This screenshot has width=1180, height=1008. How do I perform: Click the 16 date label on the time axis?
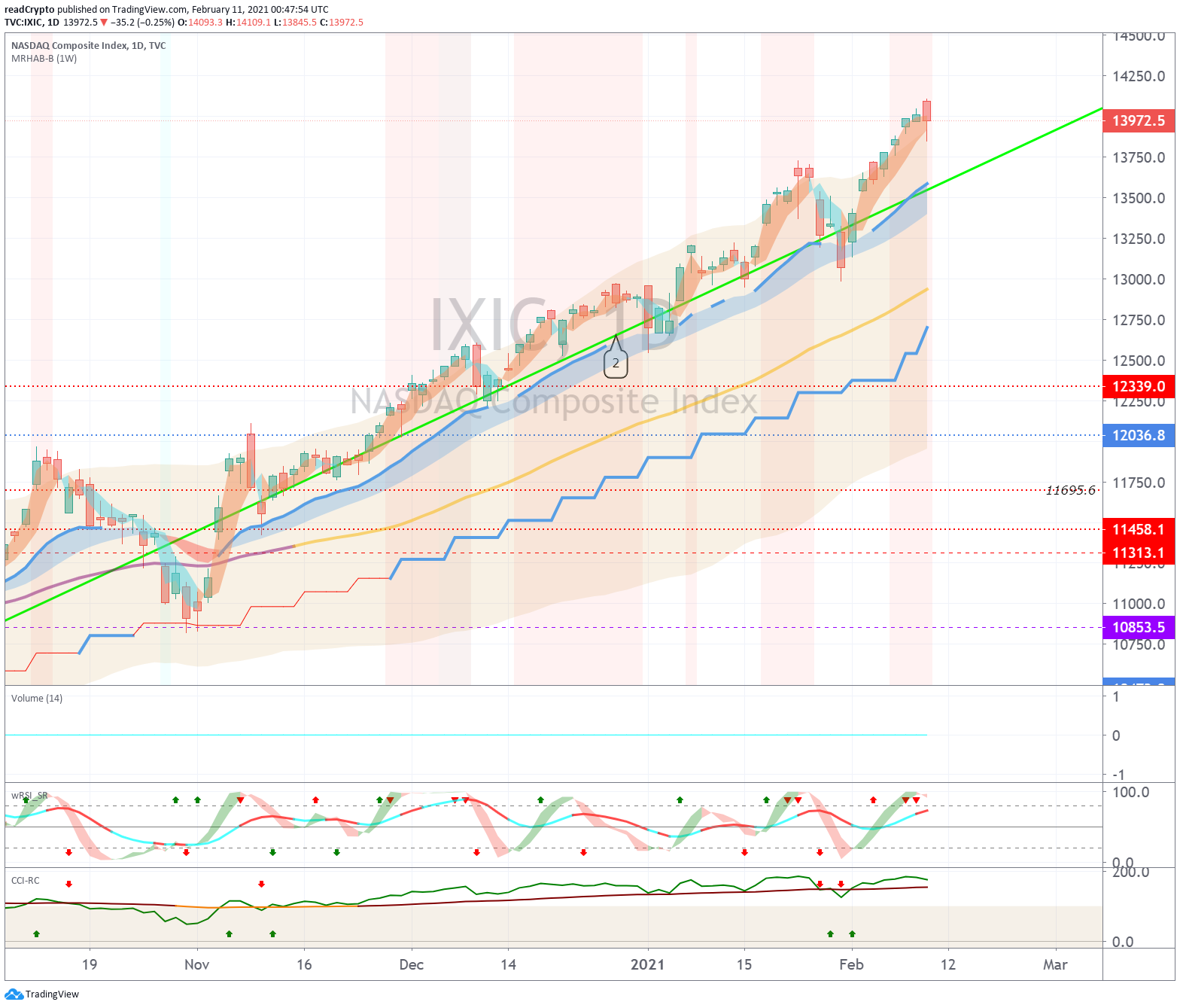304,964
